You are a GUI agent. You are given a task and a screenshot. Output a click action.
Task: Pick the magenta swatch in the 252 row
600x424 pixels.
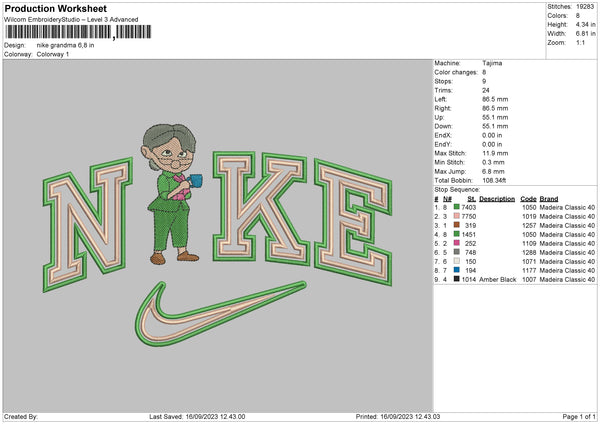[x=457, y=243]
